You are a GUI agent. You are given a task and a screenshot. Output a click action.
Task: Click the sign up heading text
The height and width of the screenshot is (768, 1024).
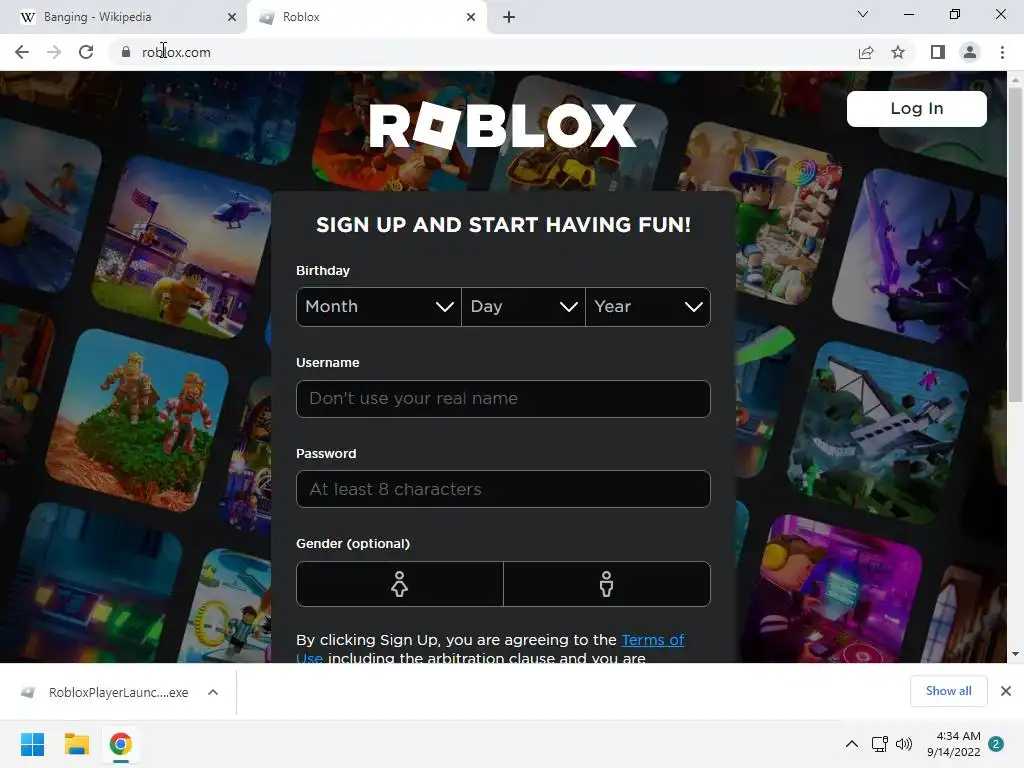pyautogui.click(x=503, y=225)
